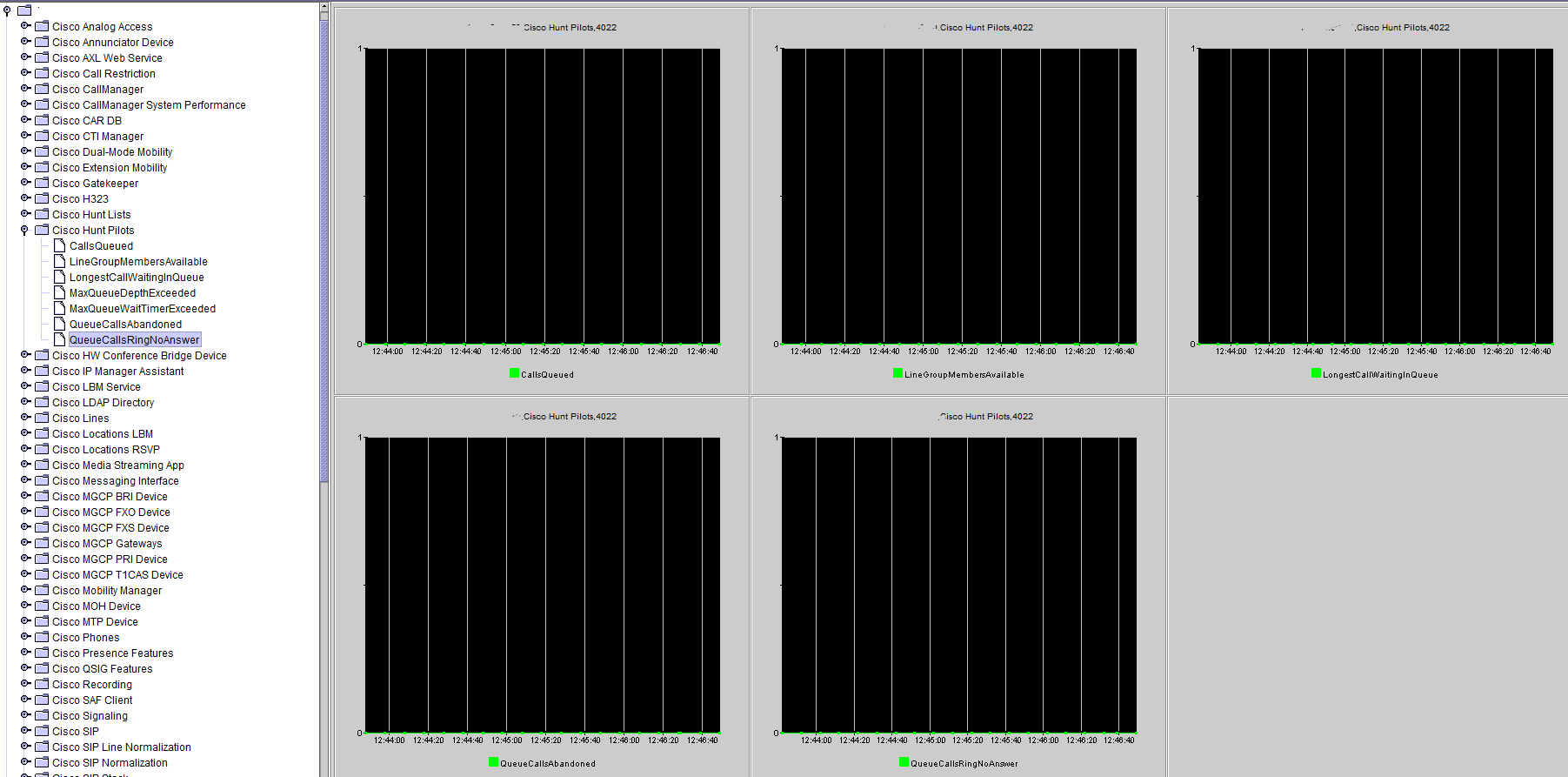1568x777 pixels.
Task: Click the green CallsQueued legend swatch
Action: pos(514,373)
